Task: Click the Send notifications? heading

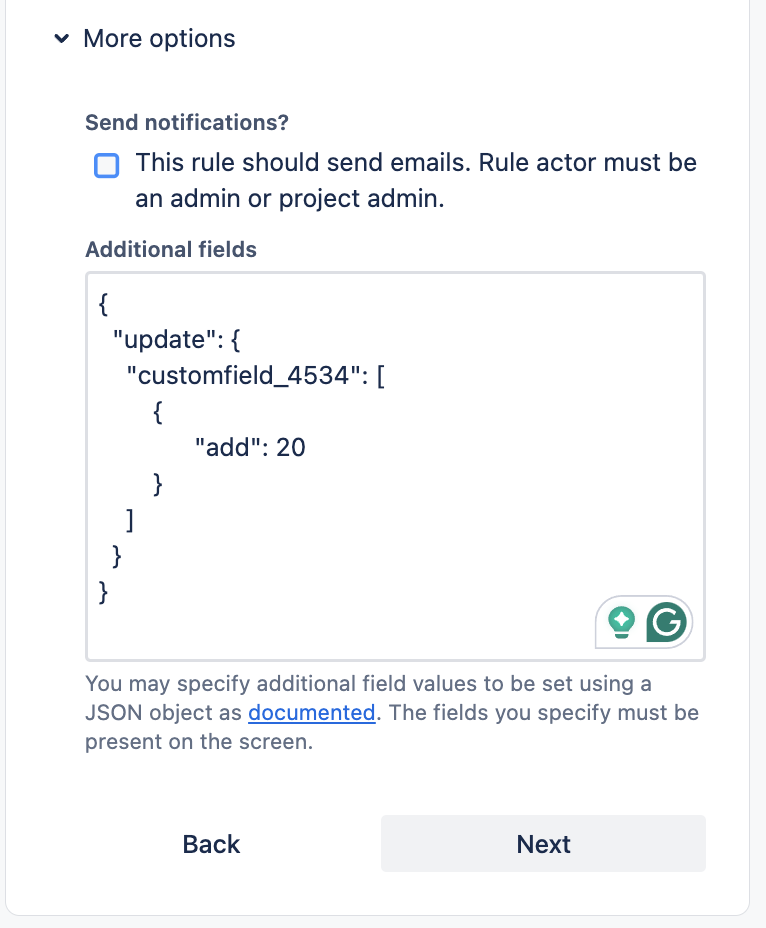Action: click(x=187, y=123)
